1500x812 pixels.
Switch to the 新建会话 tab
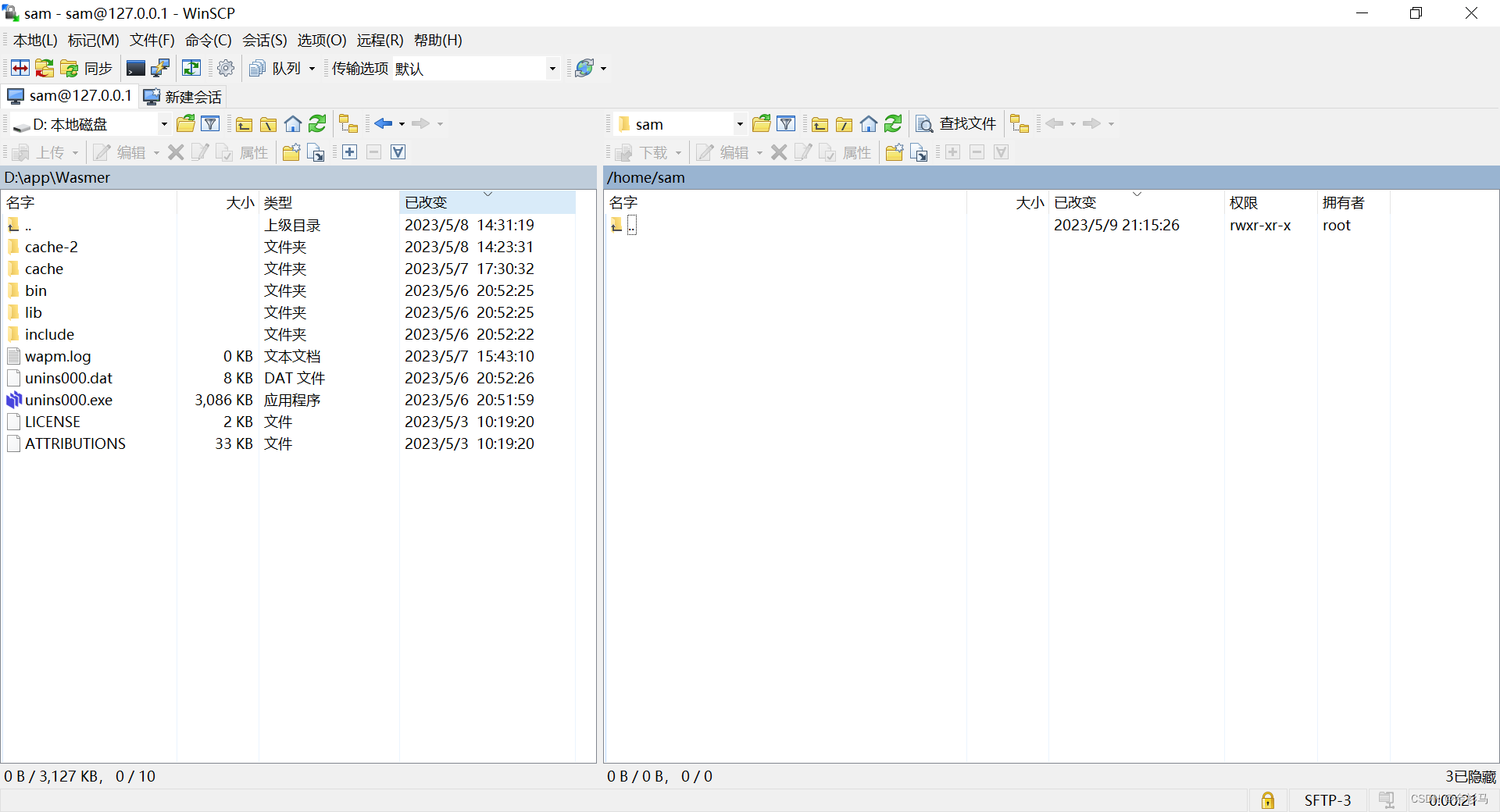tap(184, 97)
